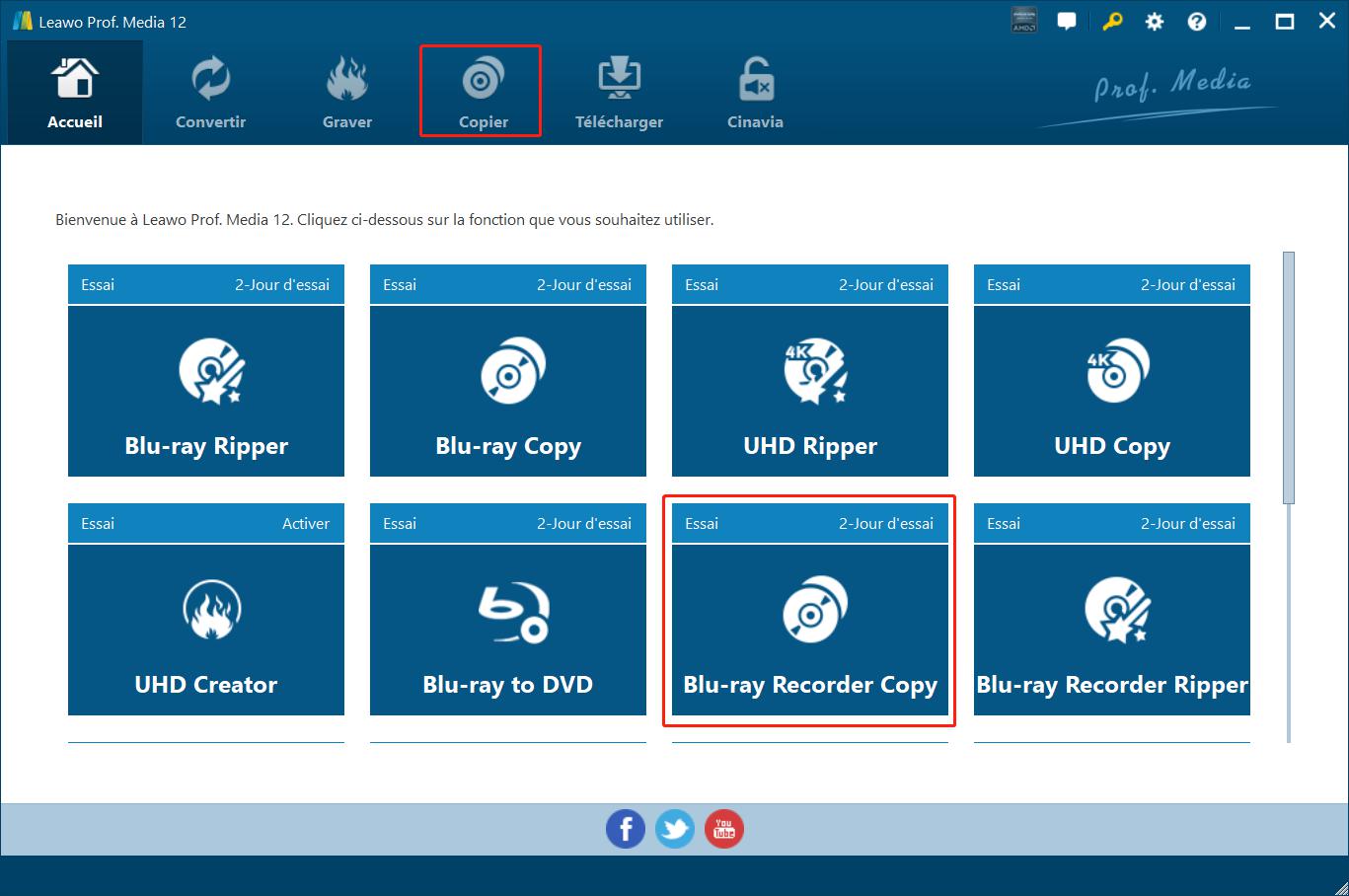
Task: Switch to the Graver tab
Action: point(347,94)
